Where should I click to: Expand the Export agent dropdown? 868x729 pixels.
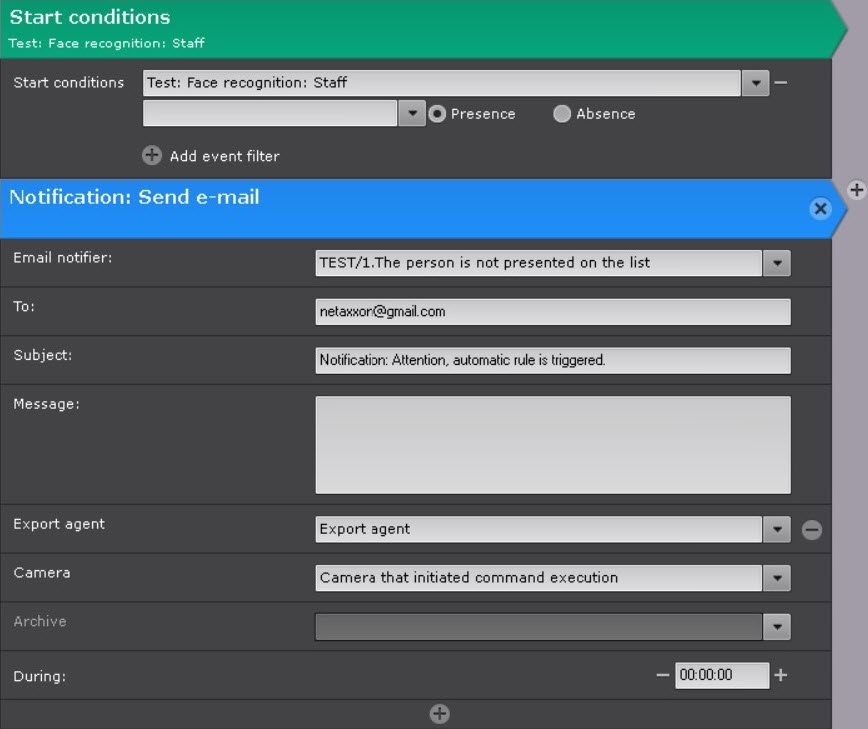pos(777,530)
